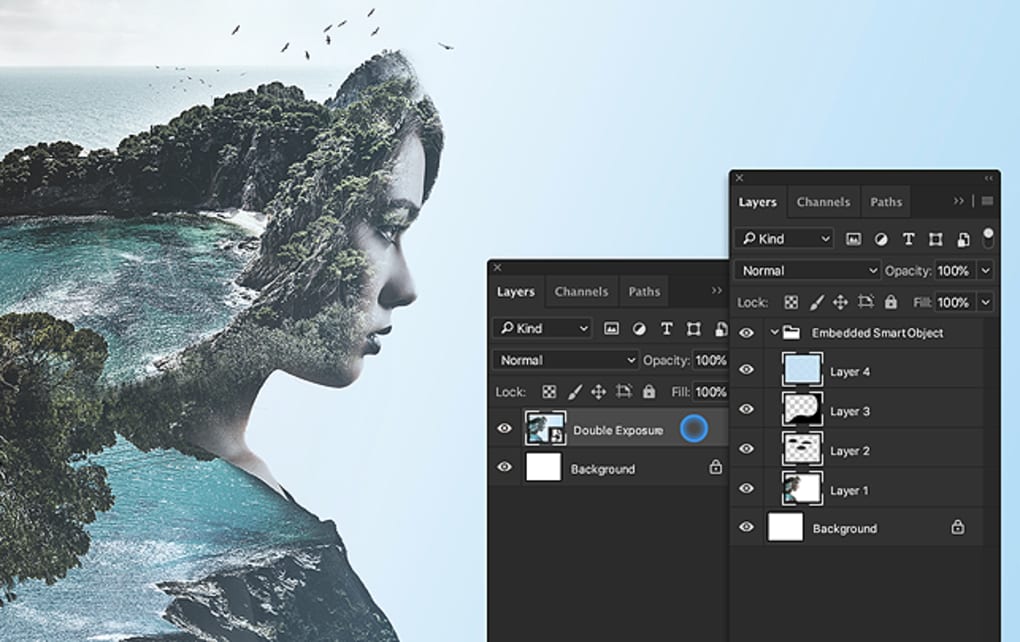Enable lock transparent pixels
This screenshot has width=1020, height=642.
792,301
